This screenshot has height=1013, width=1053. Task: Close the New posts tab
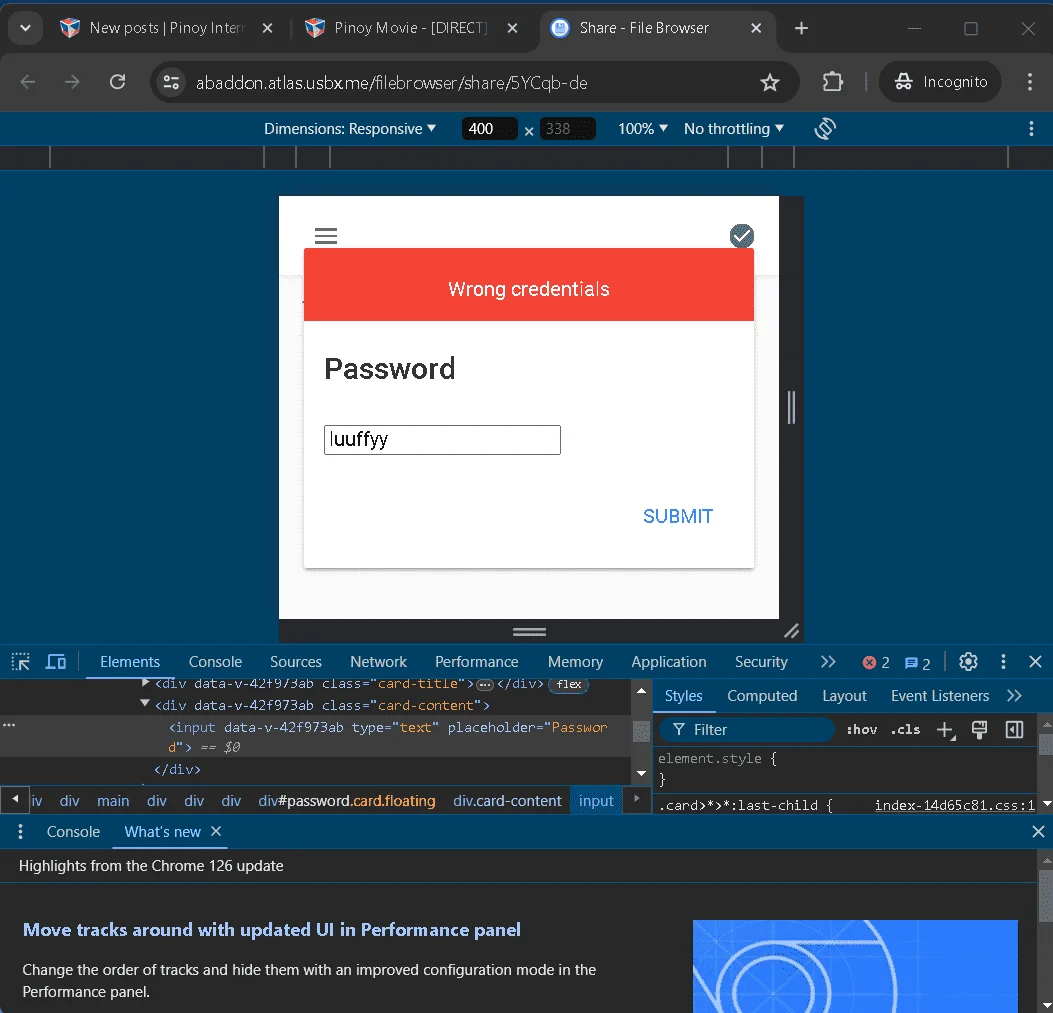pos(267,28)
